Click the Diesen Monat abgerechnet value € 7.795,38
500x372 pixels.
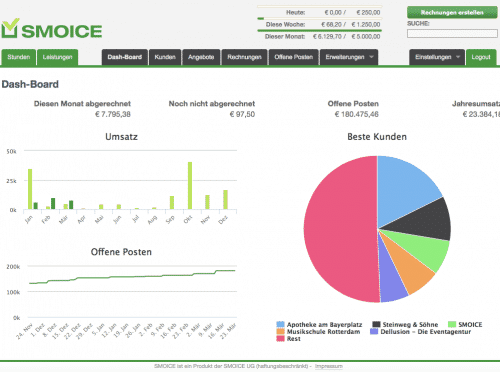[x=113, y=114]
